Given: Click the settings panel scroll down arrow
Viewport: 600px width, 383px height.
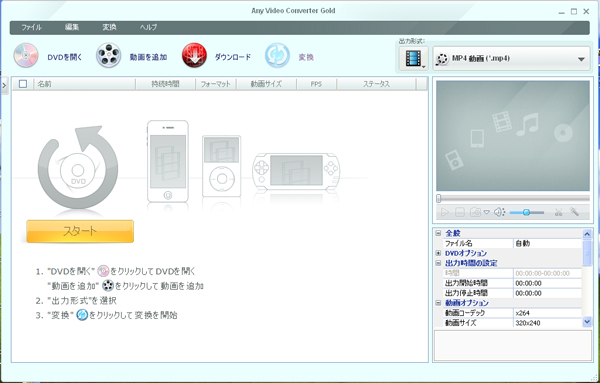Looking at the screenshot, I should (587, 322).
